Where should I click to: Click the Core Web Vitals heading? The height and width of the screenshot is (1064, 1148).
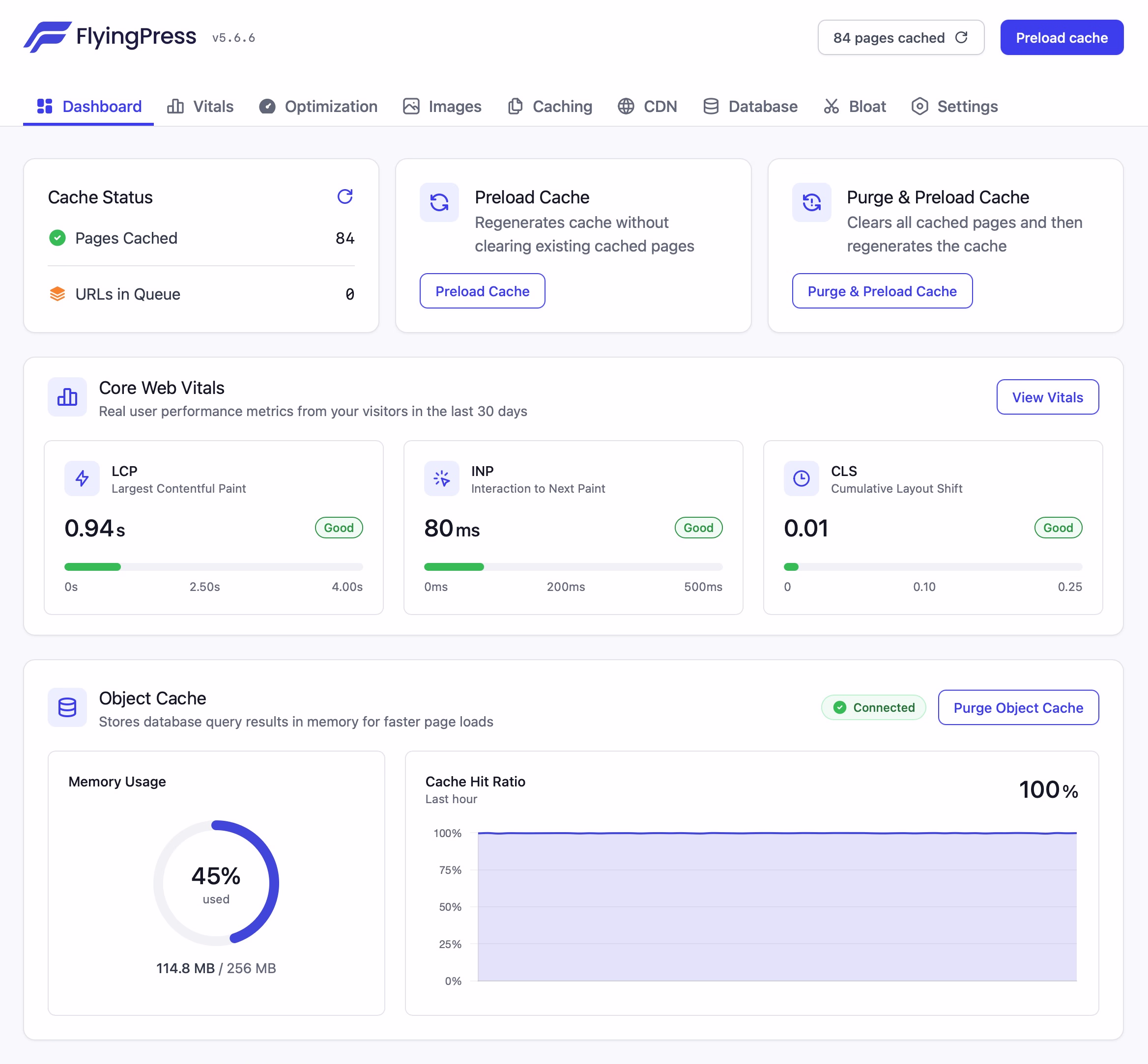162,388
